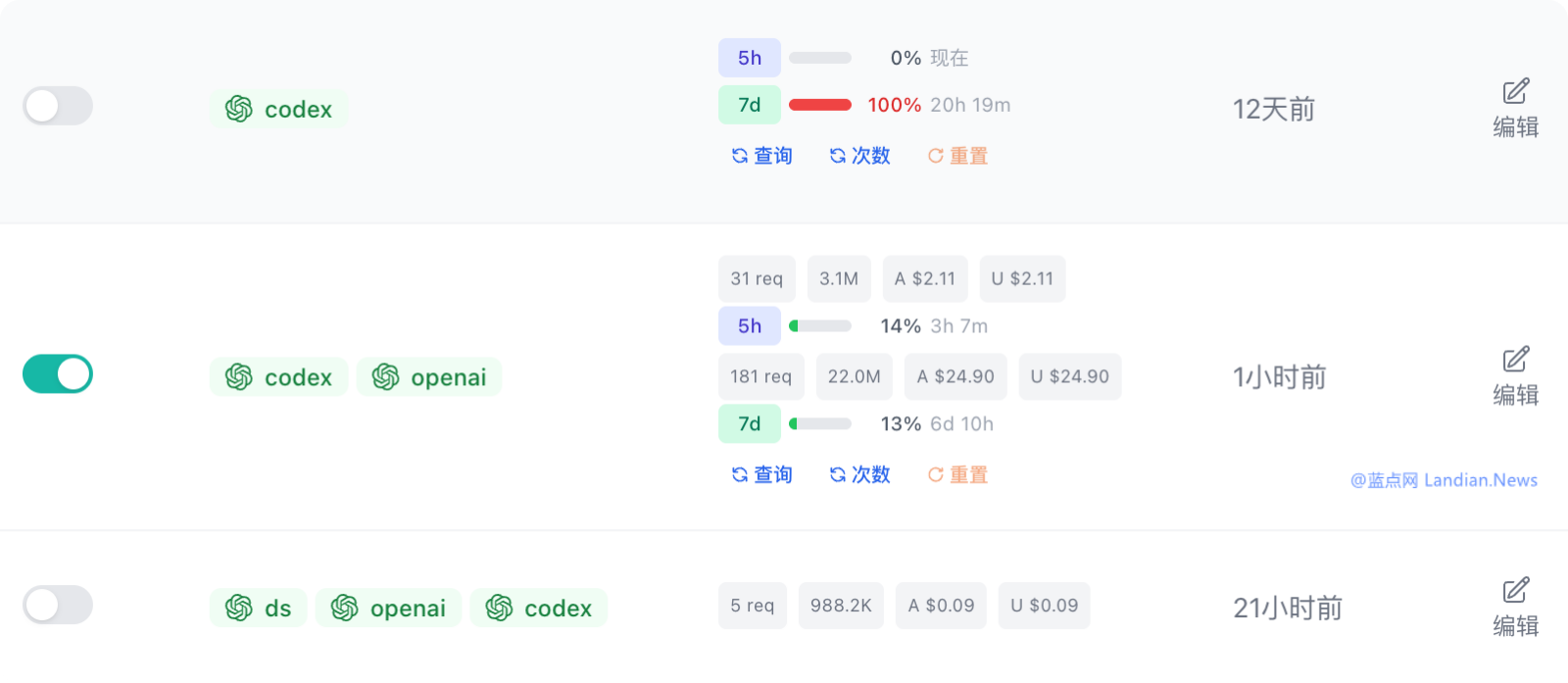The image size is (1568, 683).
Task: Click 查询 button under the 13% usage row
Action: [761, 474]
